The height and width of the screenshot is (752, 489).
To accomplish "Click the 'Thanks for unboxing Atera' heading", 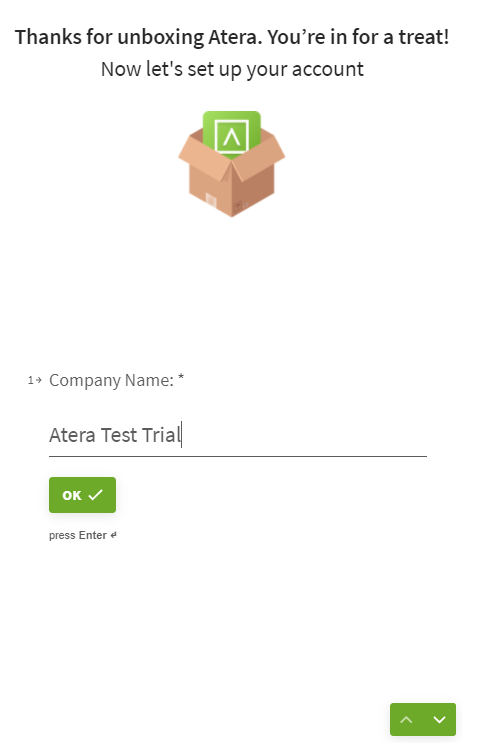I will coord(232,37).
